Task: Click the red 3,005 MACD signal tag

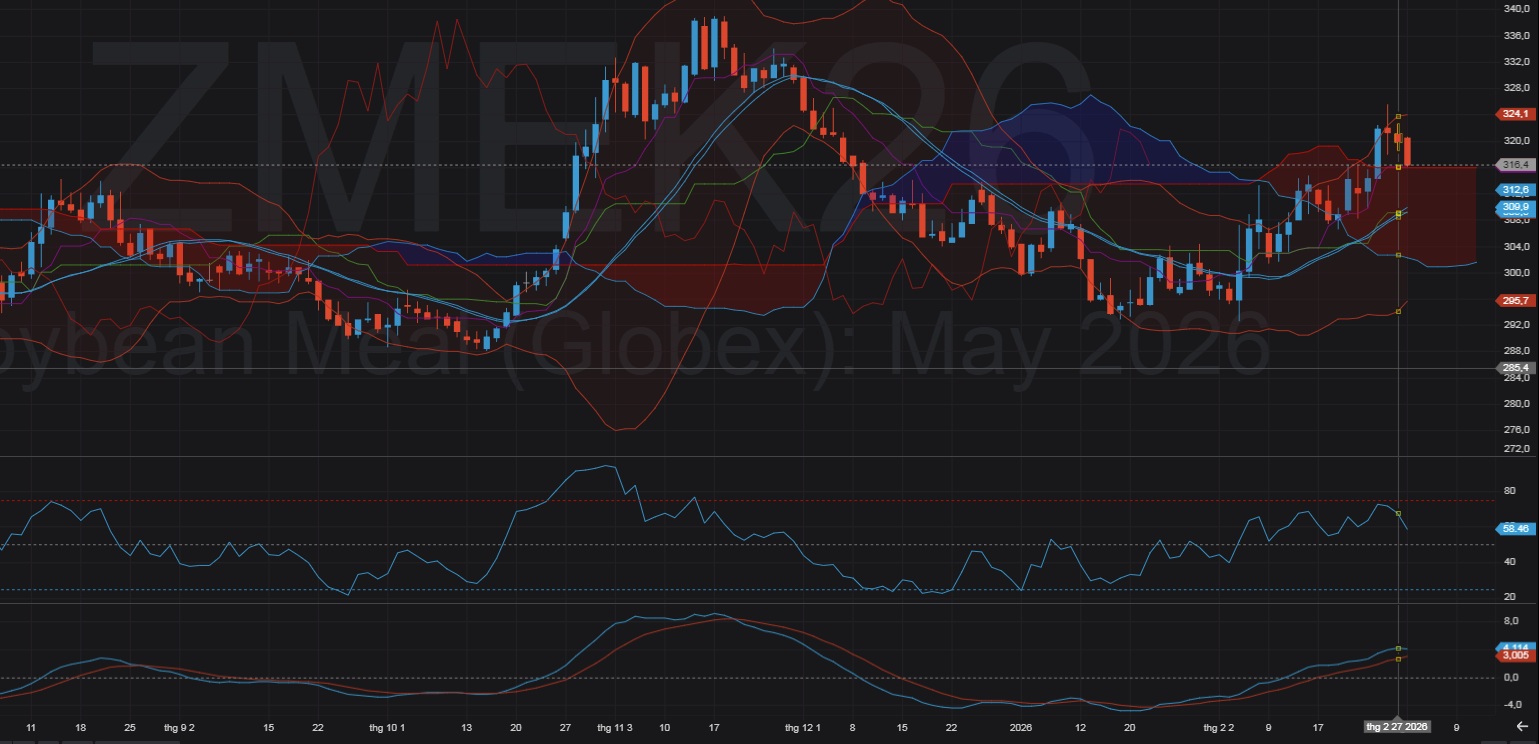Action: click(1516, 656)
